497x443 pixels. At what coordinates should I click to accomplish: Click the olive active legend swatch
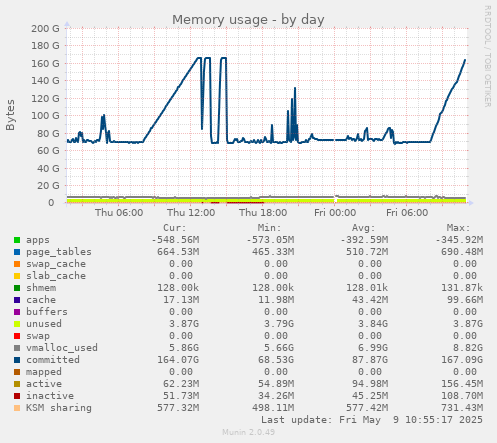pos(17,384)
